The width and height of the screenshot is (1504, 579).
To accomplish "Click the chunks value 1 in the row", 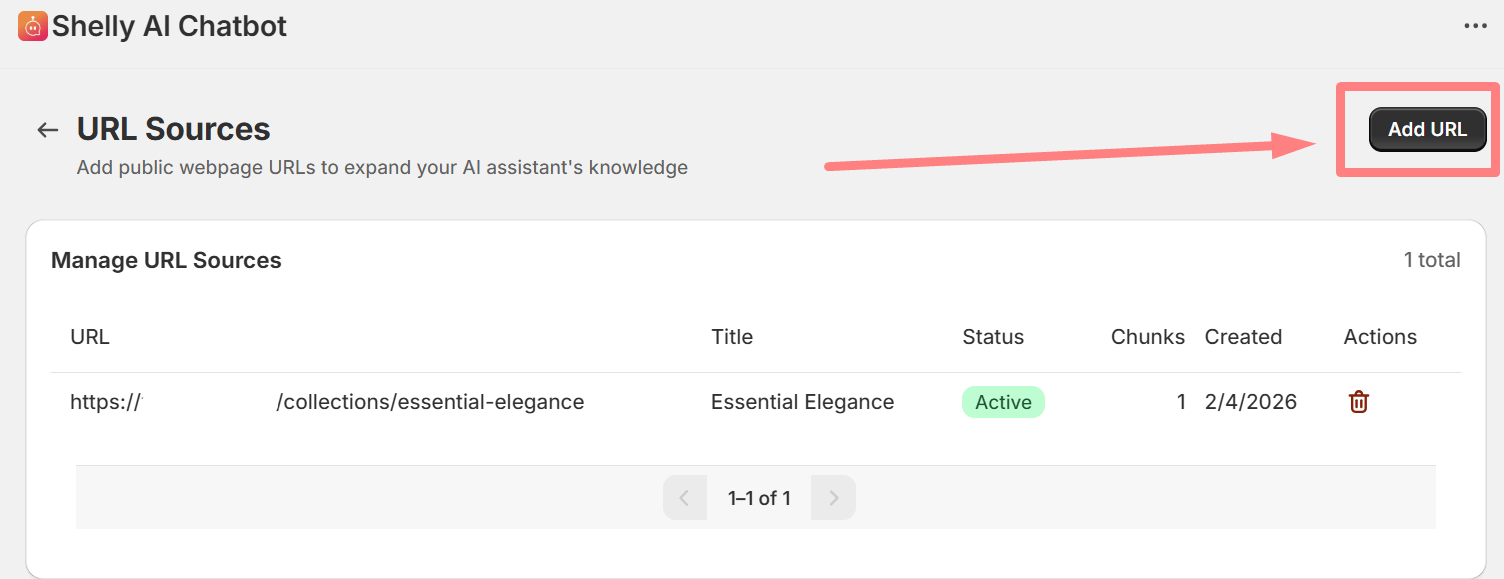I will tap(1181, 402).
